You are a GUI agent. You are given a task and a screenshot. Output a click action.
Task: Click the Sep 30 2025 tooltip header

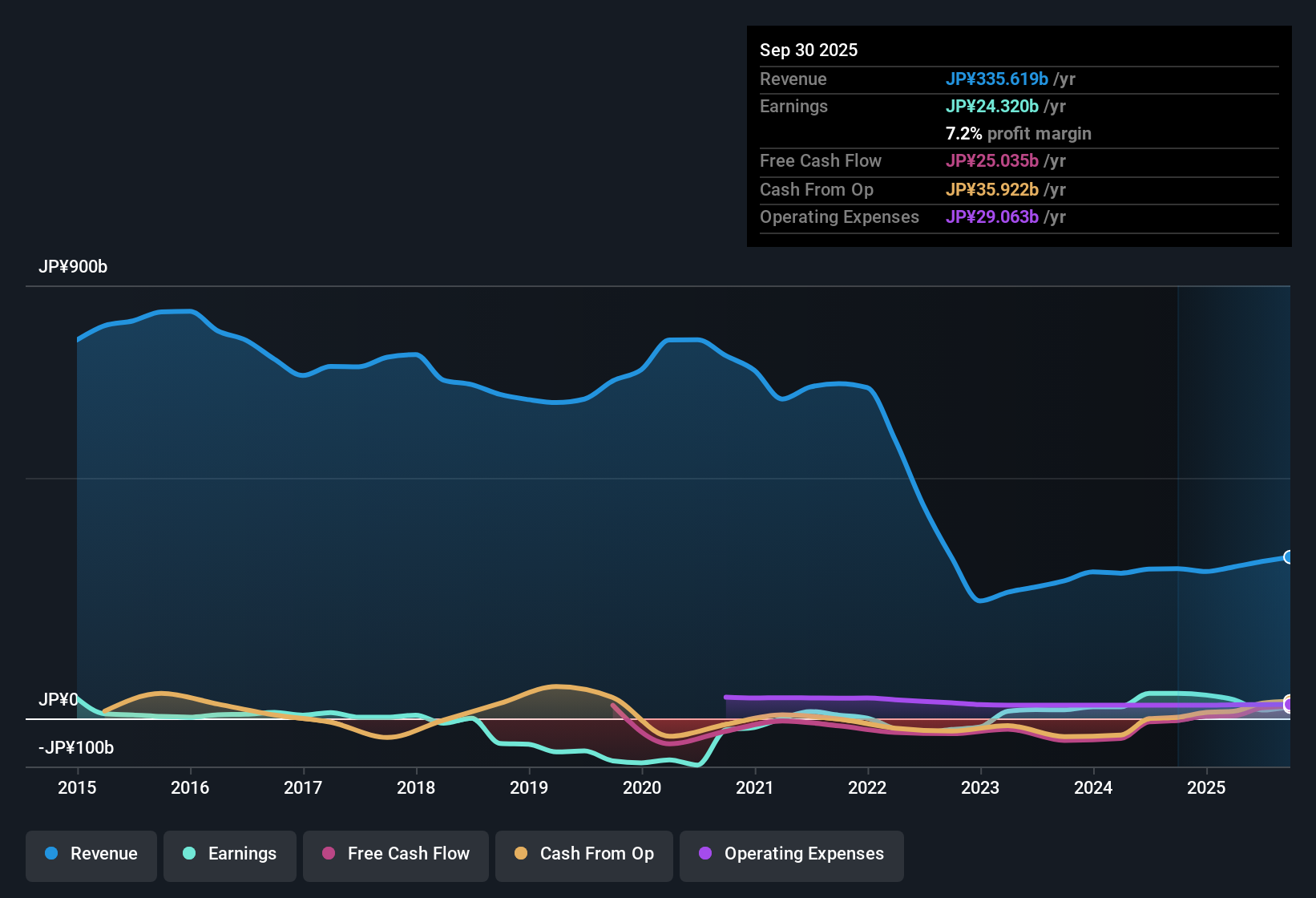809,50
